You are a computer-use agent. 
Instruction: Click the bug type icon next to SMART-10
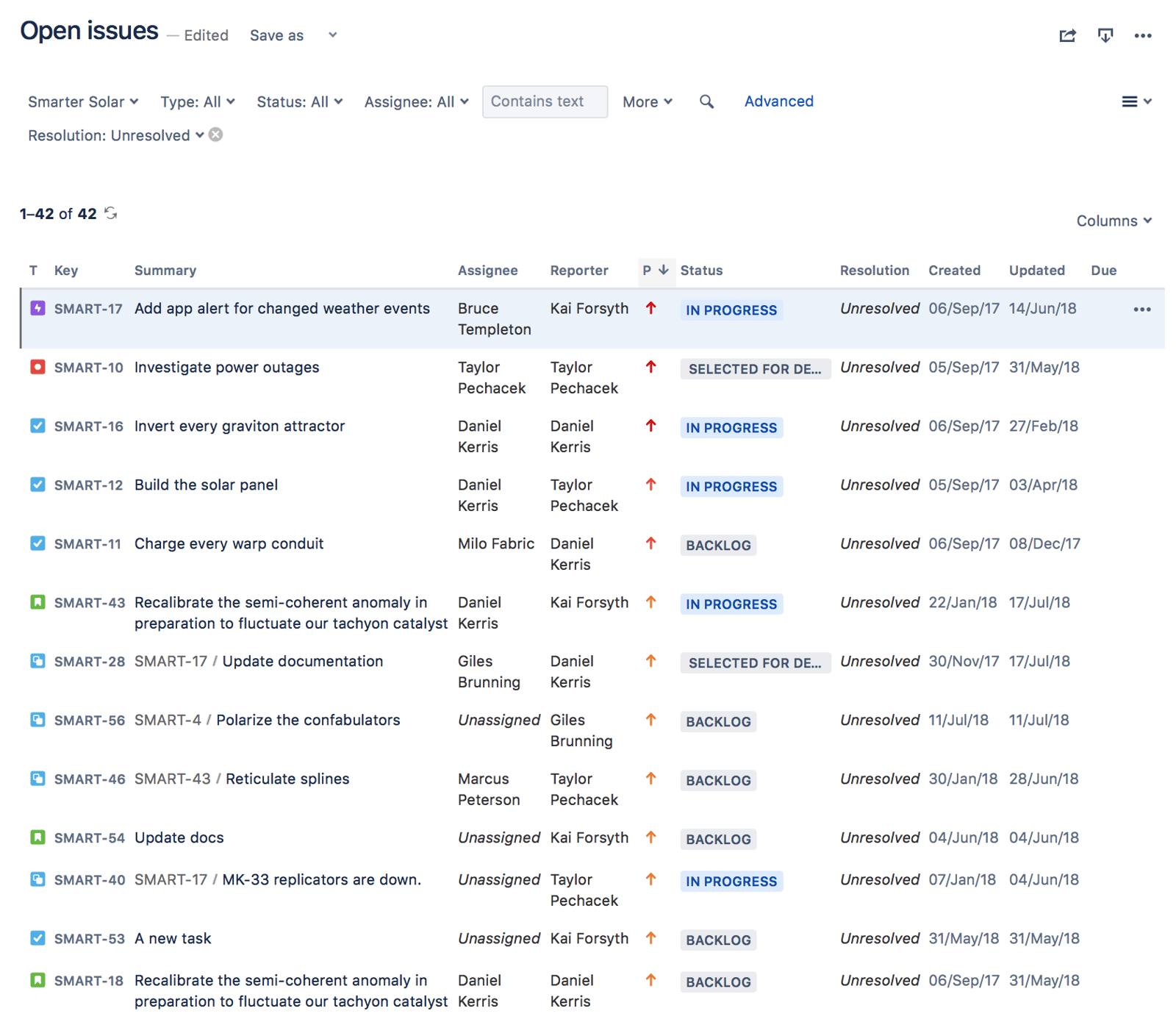[37, 367]
